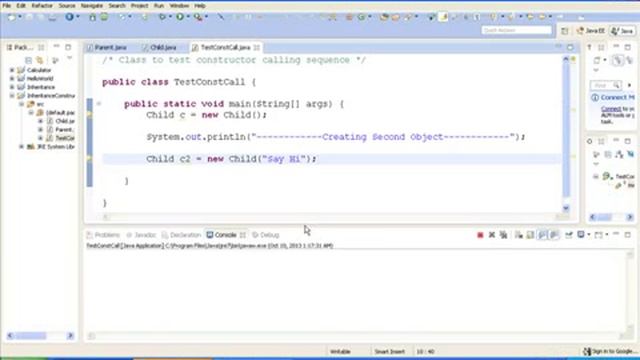Click the green Run button in main toolbar
Viewport: 640px width, 360px height.
coord(180,17)
